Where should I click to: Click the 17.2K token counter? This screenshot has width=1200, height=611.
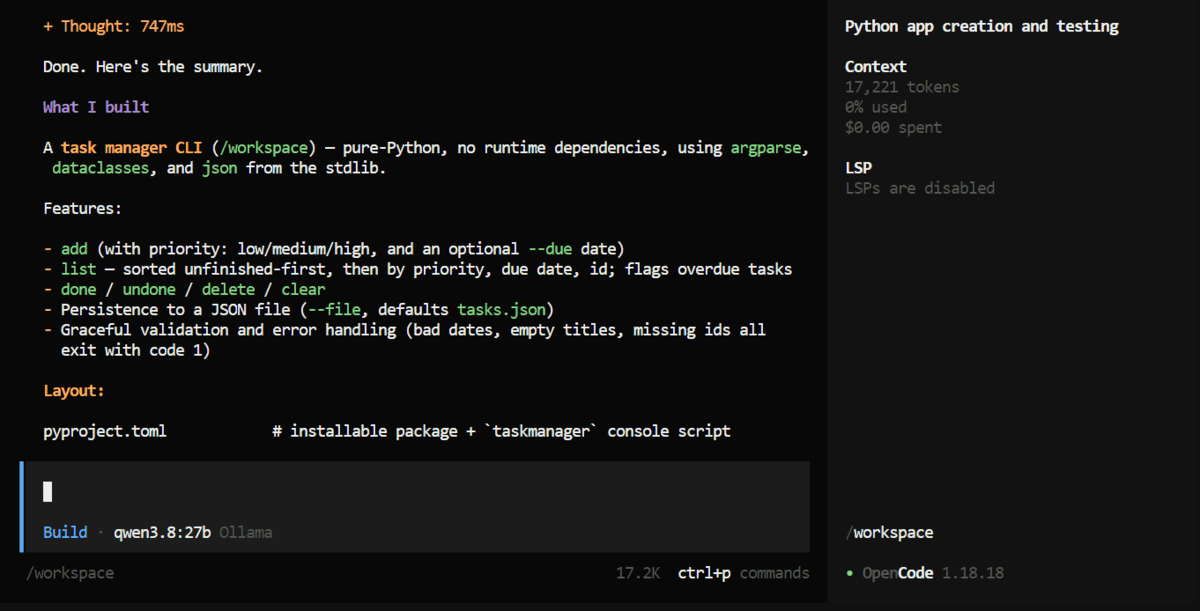pyautogui.click(x=638, y=573)
